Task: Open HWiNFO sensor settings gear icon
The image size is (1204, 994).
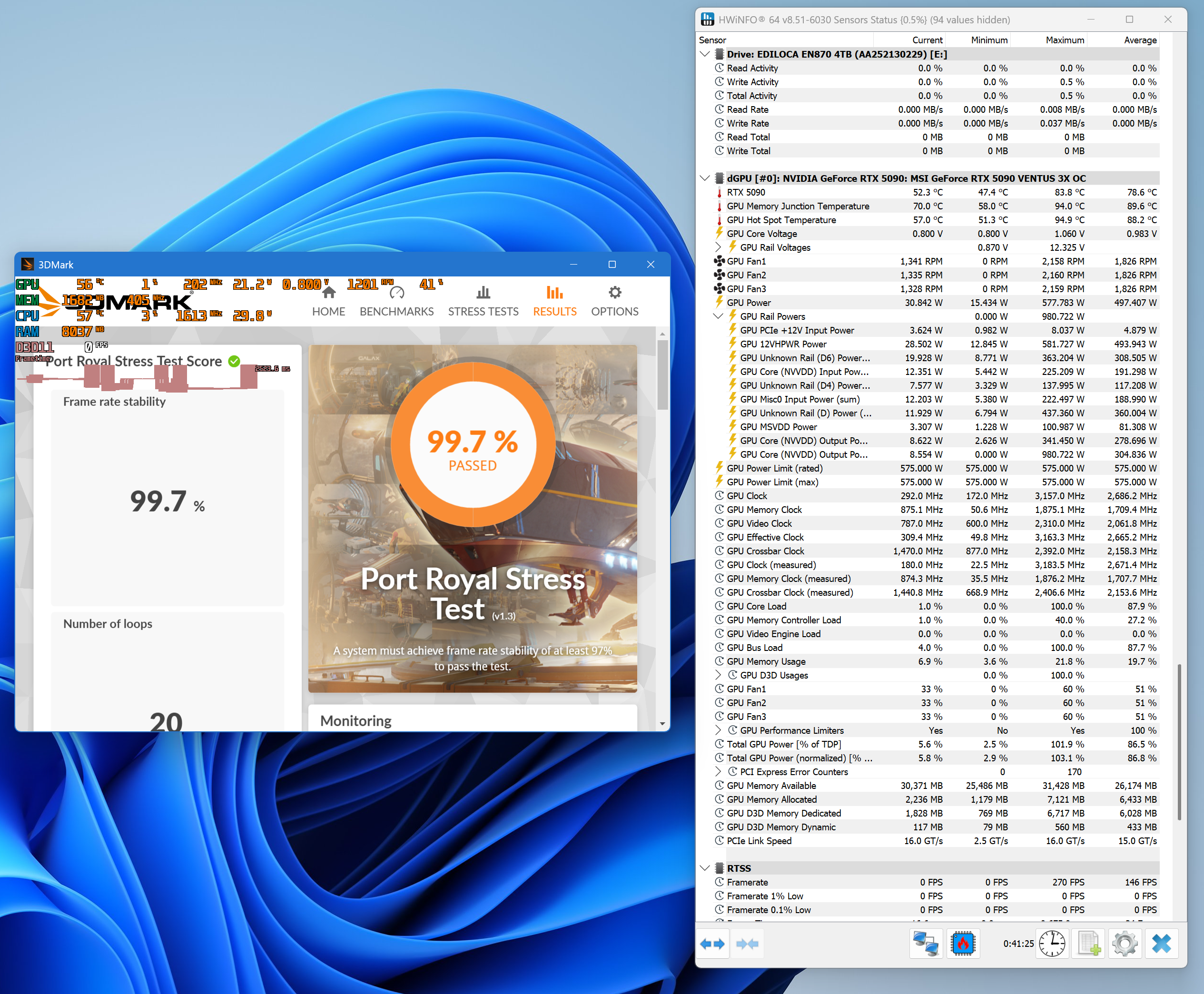Action: [1125, 944]
